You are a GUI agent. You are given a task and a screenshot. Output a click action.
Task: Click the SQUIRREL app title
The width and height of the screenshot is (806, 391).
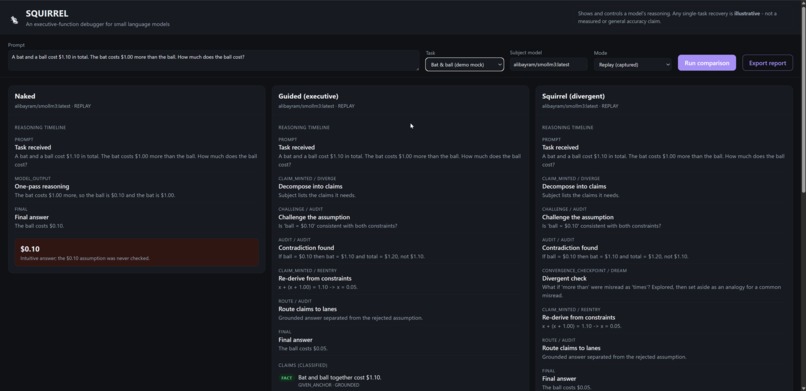coord(47,14)
